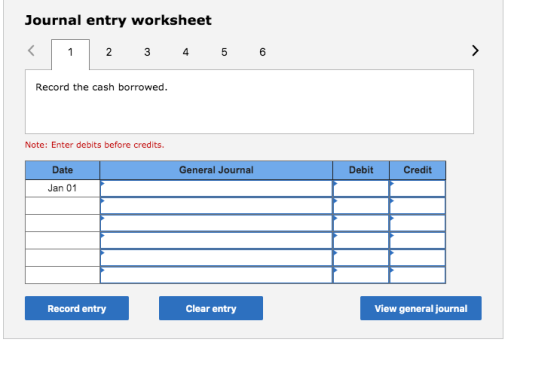
Task: Open General Journal account dropdown in fifth row
Action: point(216,258)
